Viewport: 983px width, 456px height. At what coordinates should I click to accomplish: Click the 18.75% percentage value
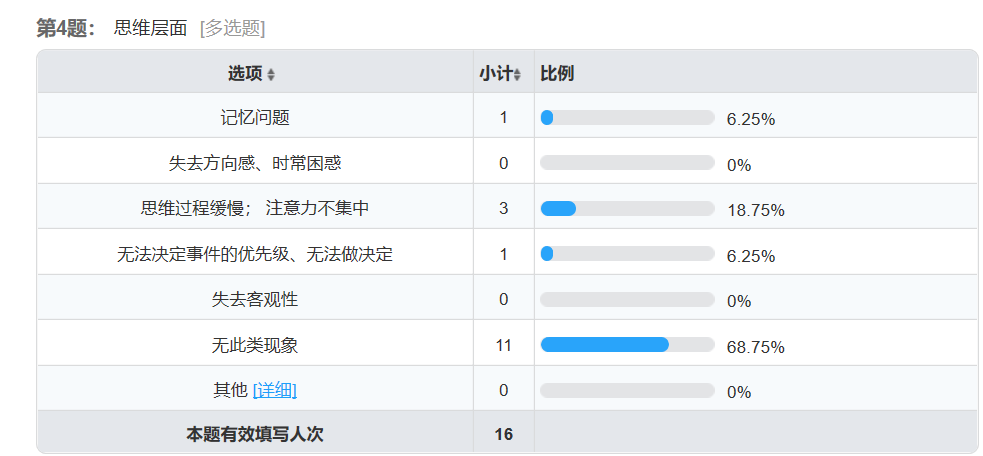756,210
